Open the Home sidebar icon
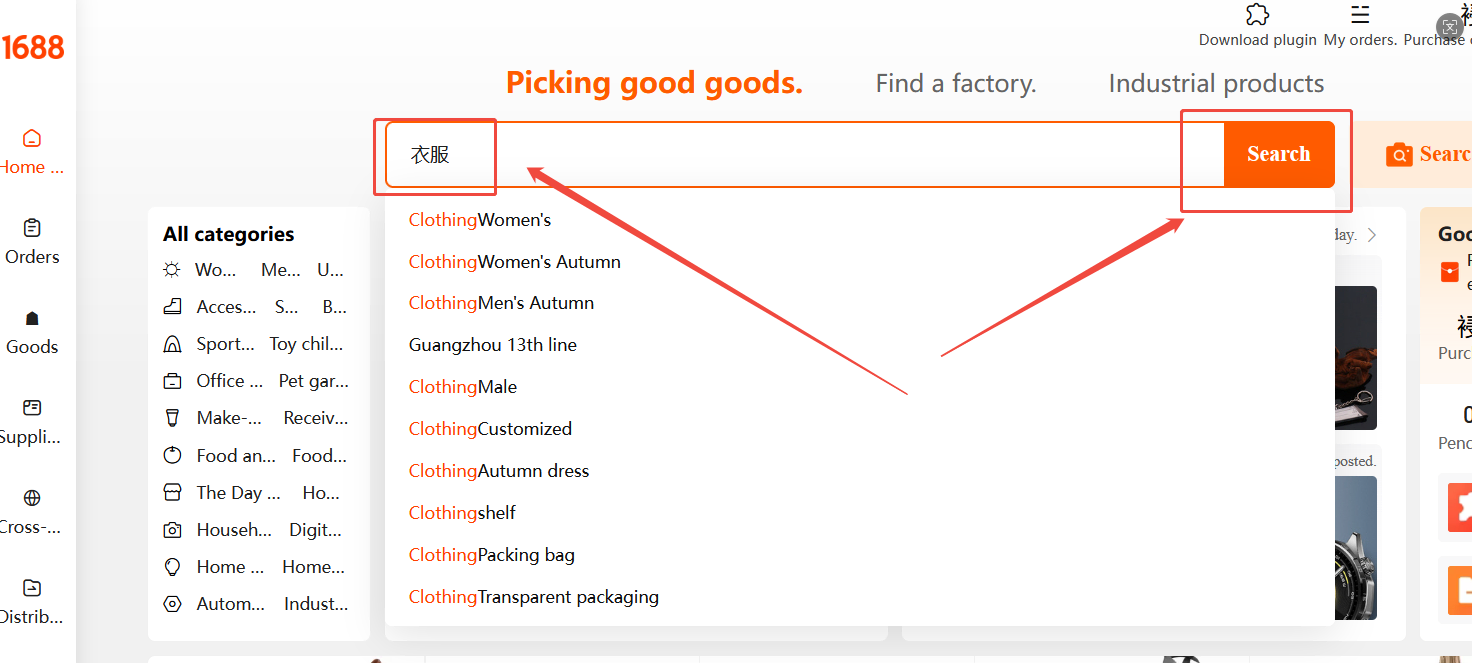 (x=32, y=138)
